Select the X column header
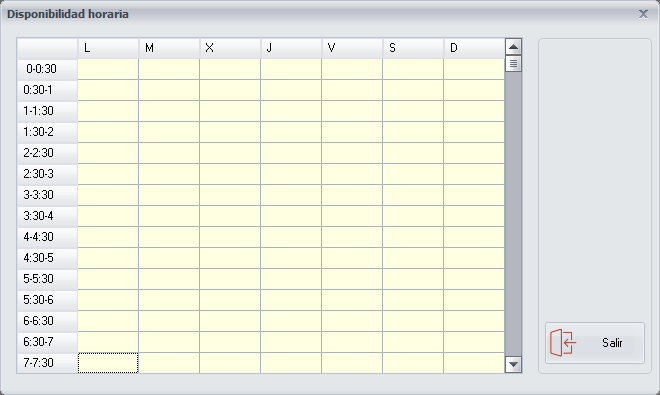This screenshot has height=395, width=660. [x=230, y=48]
